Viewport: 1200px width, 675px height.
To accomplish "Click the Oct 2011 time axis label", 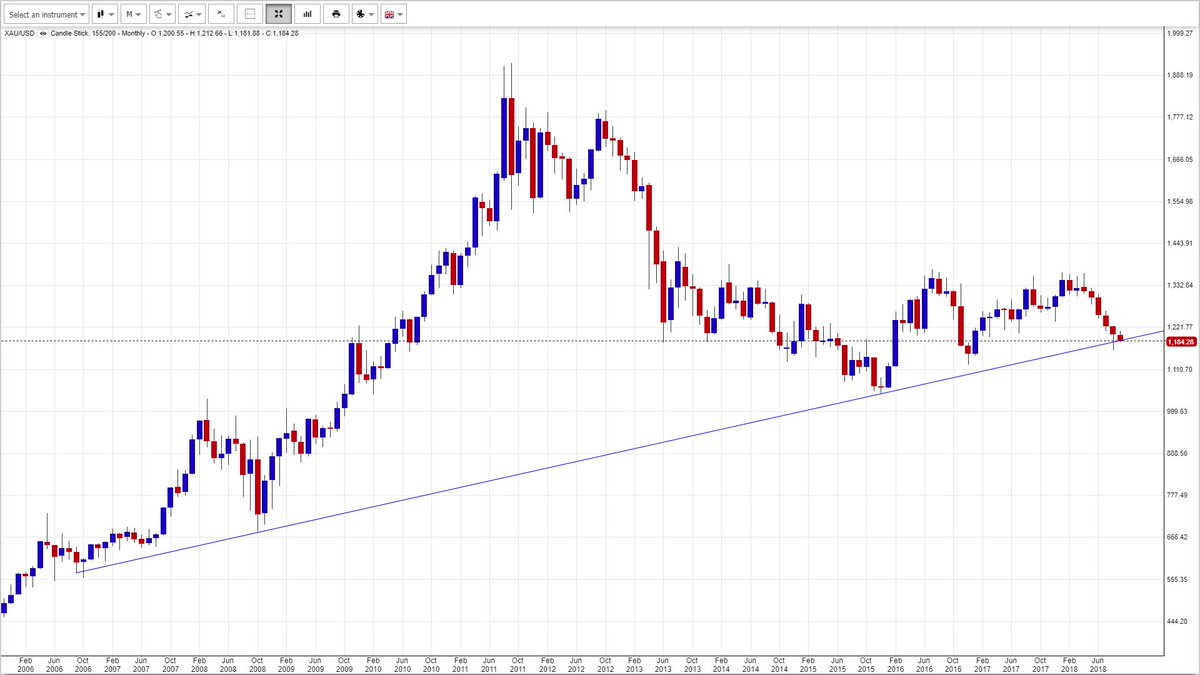I will [x=518, y=665].
